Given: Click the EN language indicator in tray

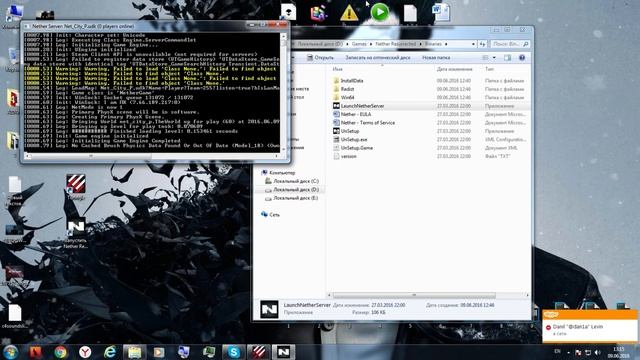Looking at the screenshot, I should 558,351.
